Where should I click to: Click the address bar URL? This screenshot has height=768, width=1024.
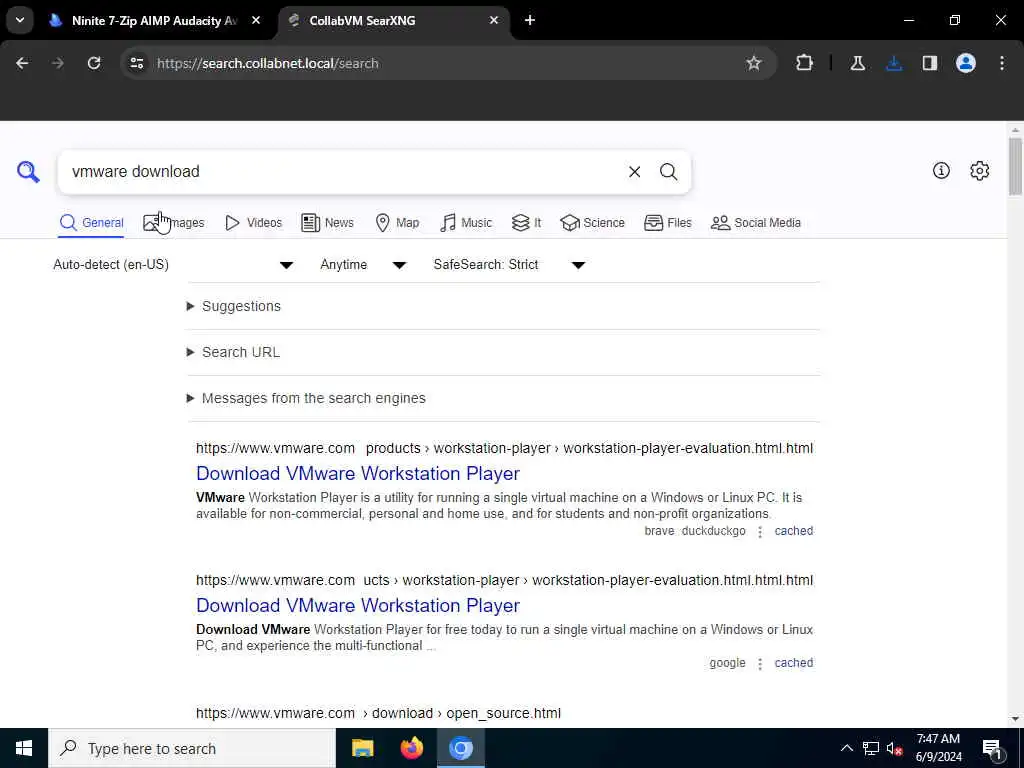pyautogui.click(x=268, y=63)
